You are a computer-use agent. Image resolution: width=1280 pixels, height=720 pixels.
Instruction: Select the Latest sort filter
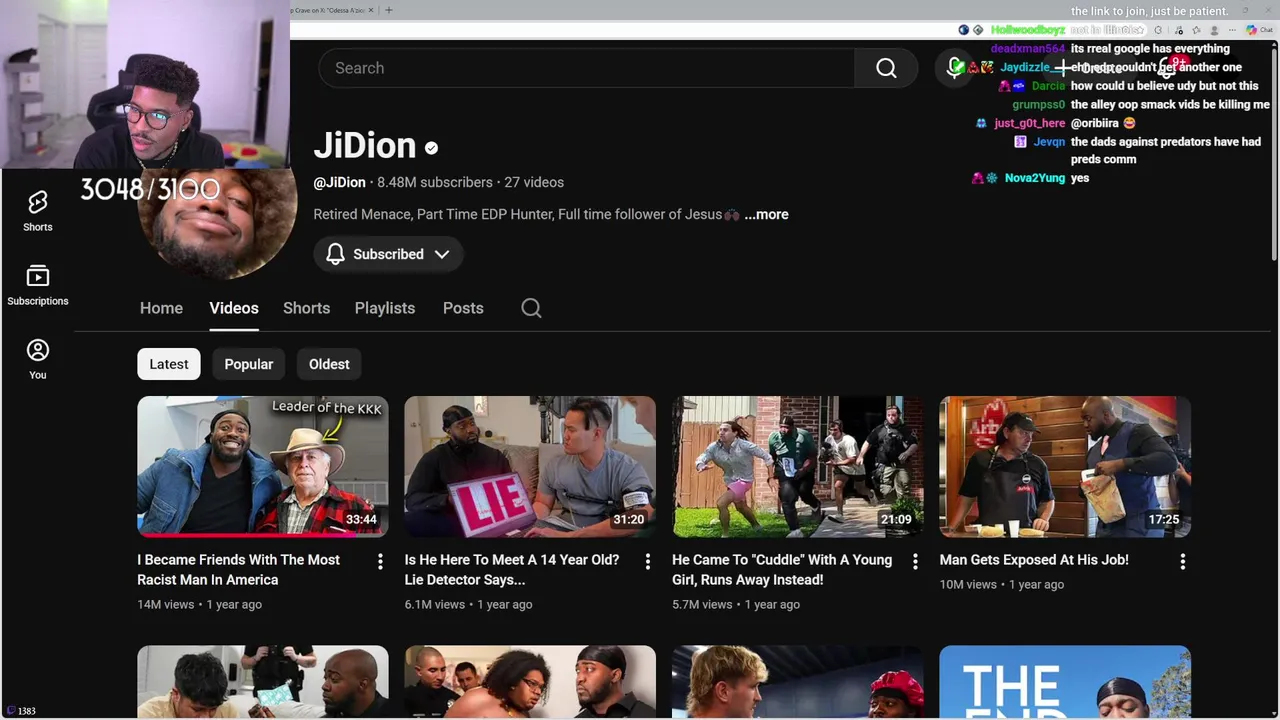point(169,364)
